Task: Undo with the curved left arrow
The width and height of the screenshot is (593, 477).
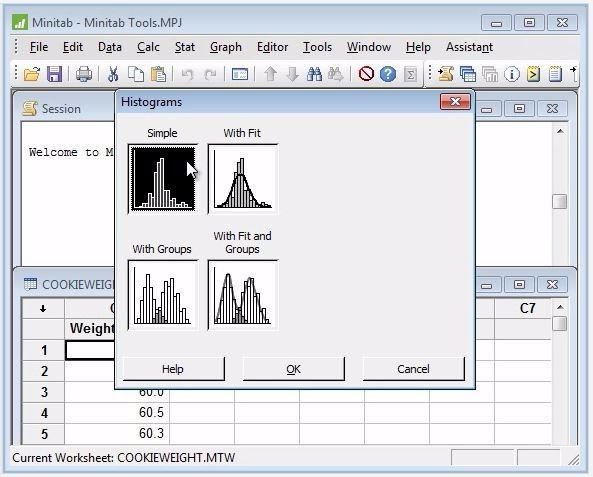Action: pos(187,74)
